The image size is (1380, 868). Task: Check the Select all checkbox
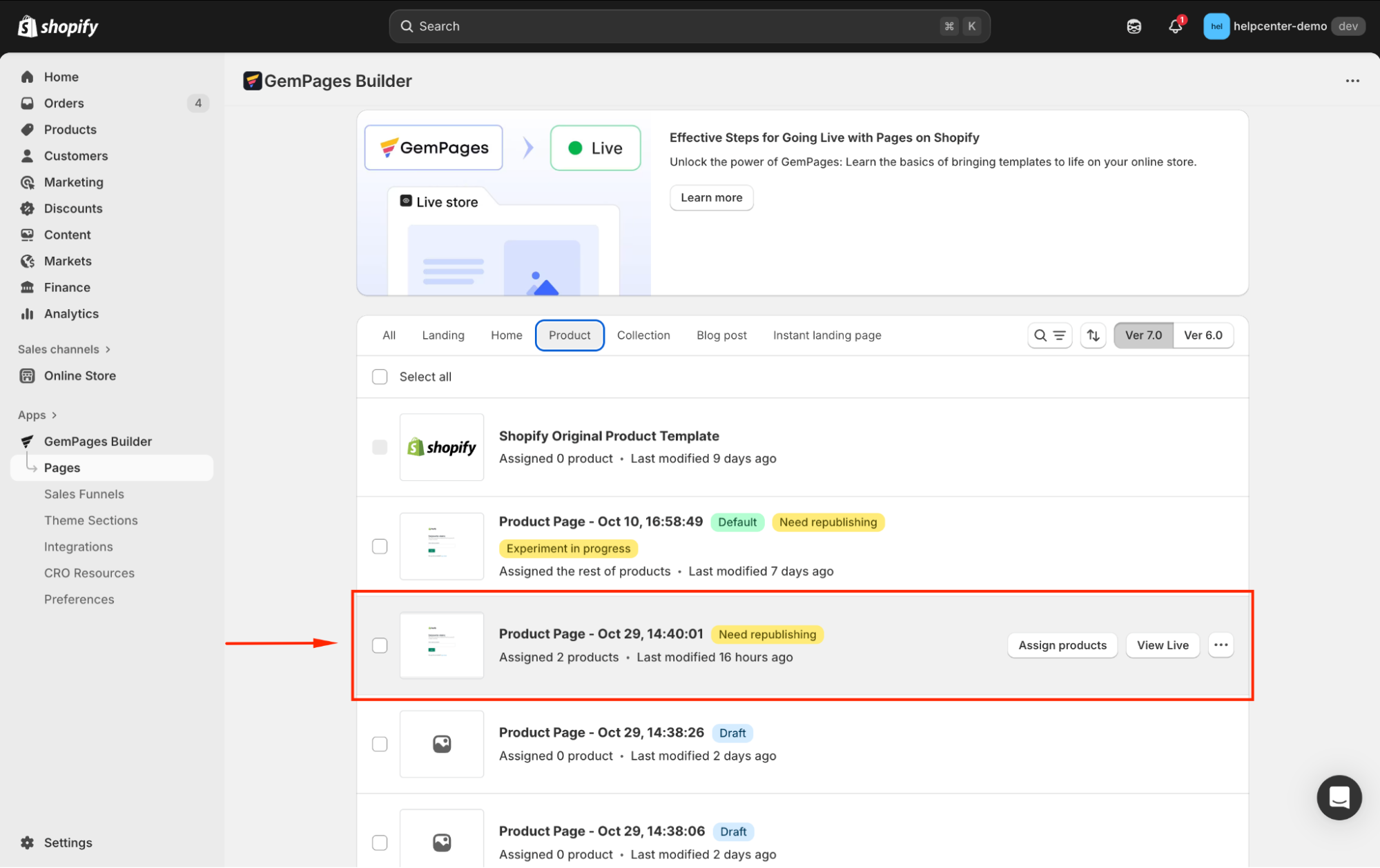point(380,377)
